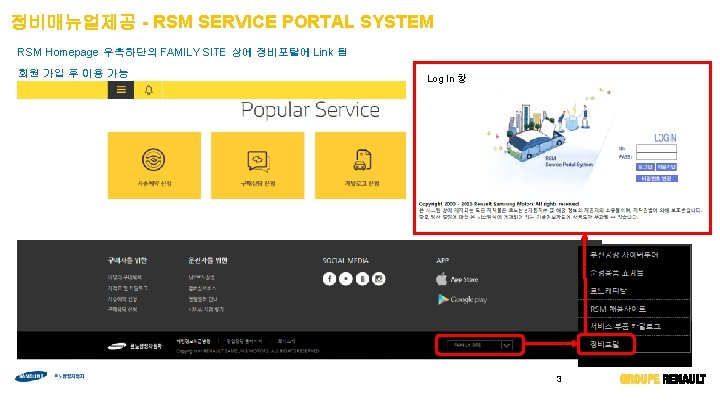Screen dimensions: 720x405
Task: Click the PASS input field
Action: [x=656, y=157]
